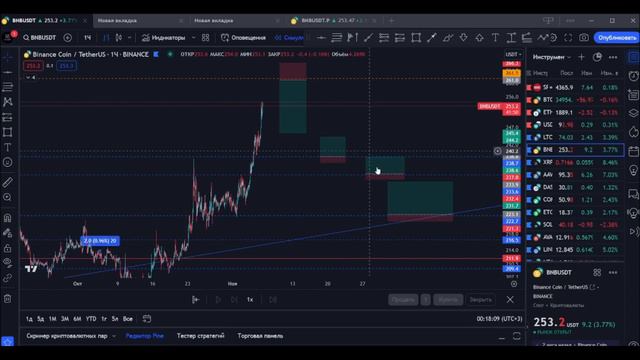Select the text T tool in top toolbar
Image resolution: width=640 pixels, height=360 pixels.
(x=495, y=38)
